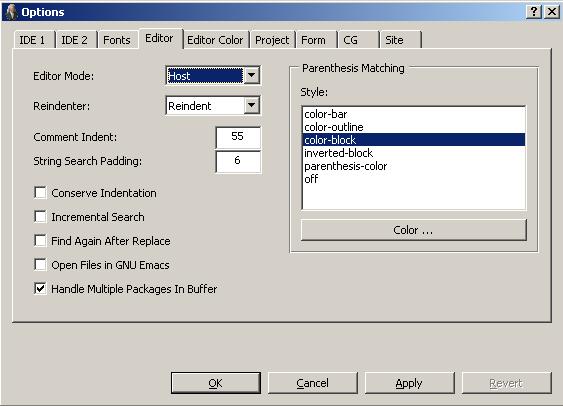The width and height of the screenshot is (563, 406).
Task: Click the Comment Indent field
Action: [238, 137]
